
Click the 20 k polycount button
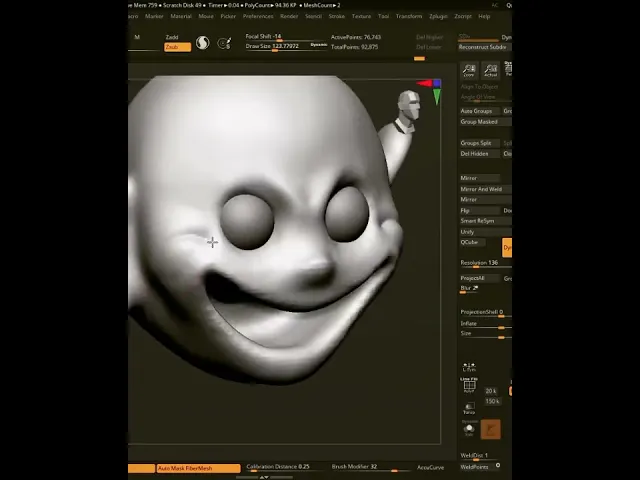pyautogui.click(x=491, y=391)
